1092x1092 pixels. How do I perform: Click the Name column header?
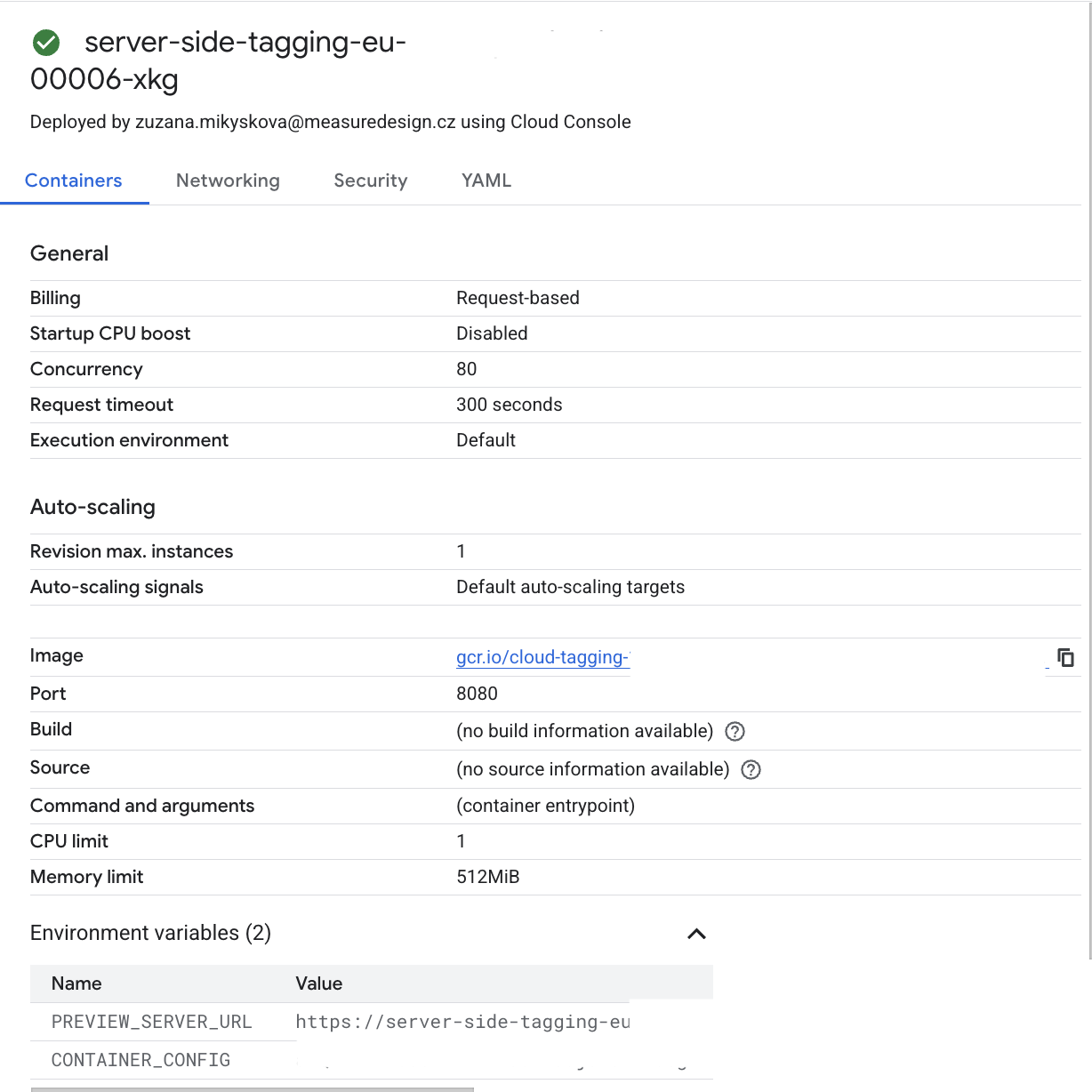click(x=76, y=984)
